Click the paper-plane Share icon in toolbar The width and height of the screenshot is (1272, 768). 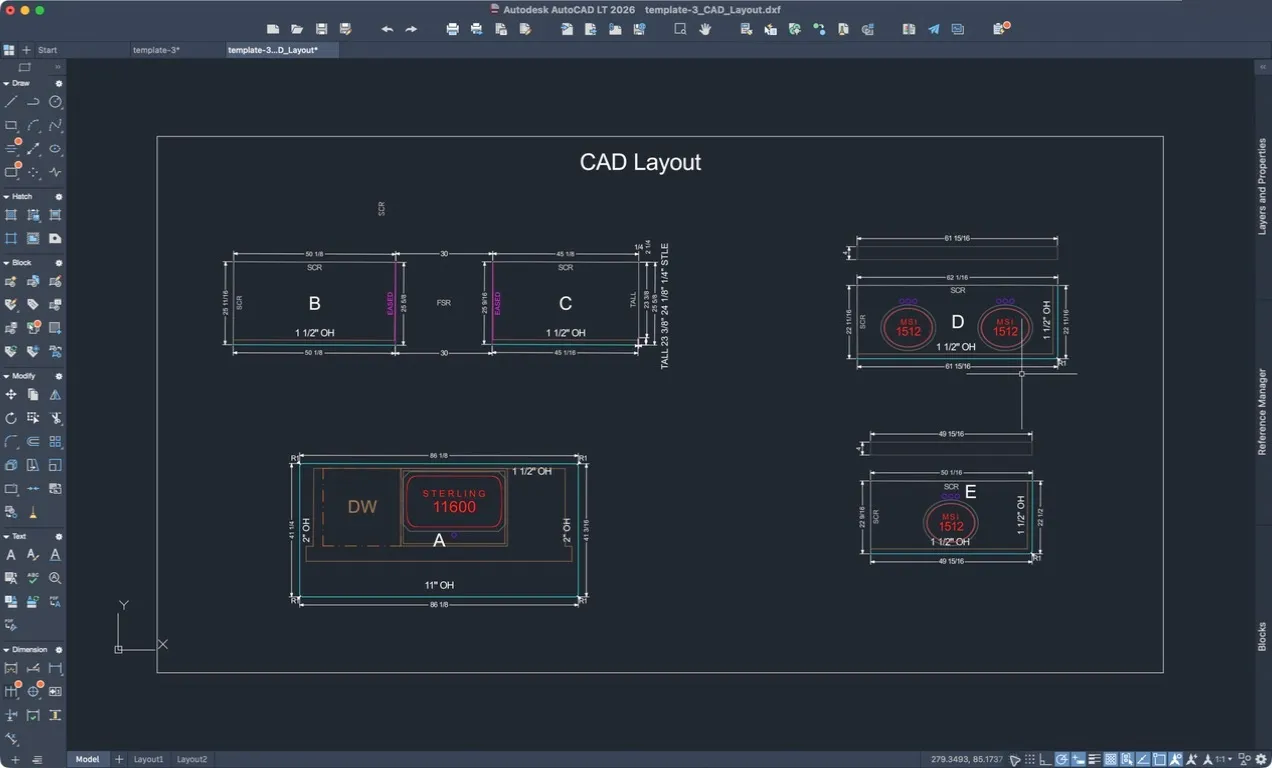pos(933,29)
